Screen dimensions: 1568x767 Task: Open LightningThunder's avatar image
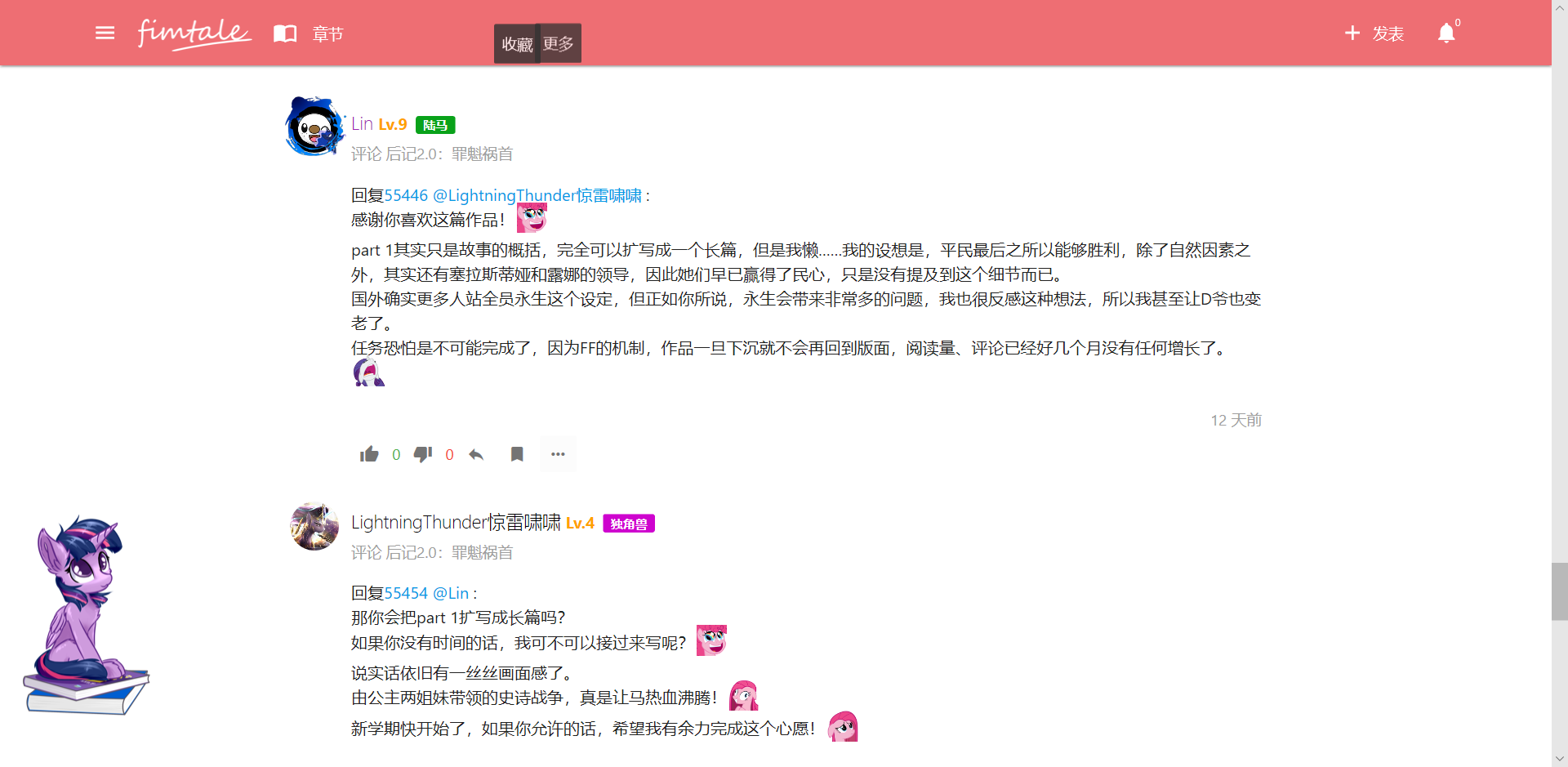(x=314, y=526)
